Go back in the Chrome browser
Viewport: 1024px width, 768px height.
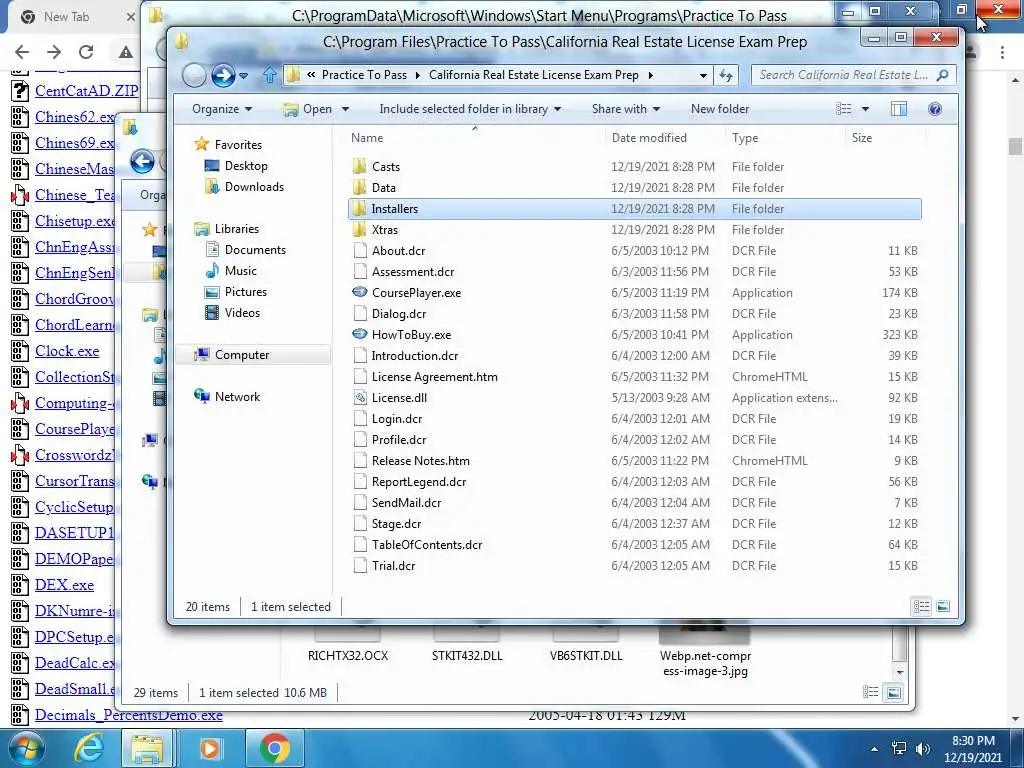pyautogui.click(x=22, y=52)
